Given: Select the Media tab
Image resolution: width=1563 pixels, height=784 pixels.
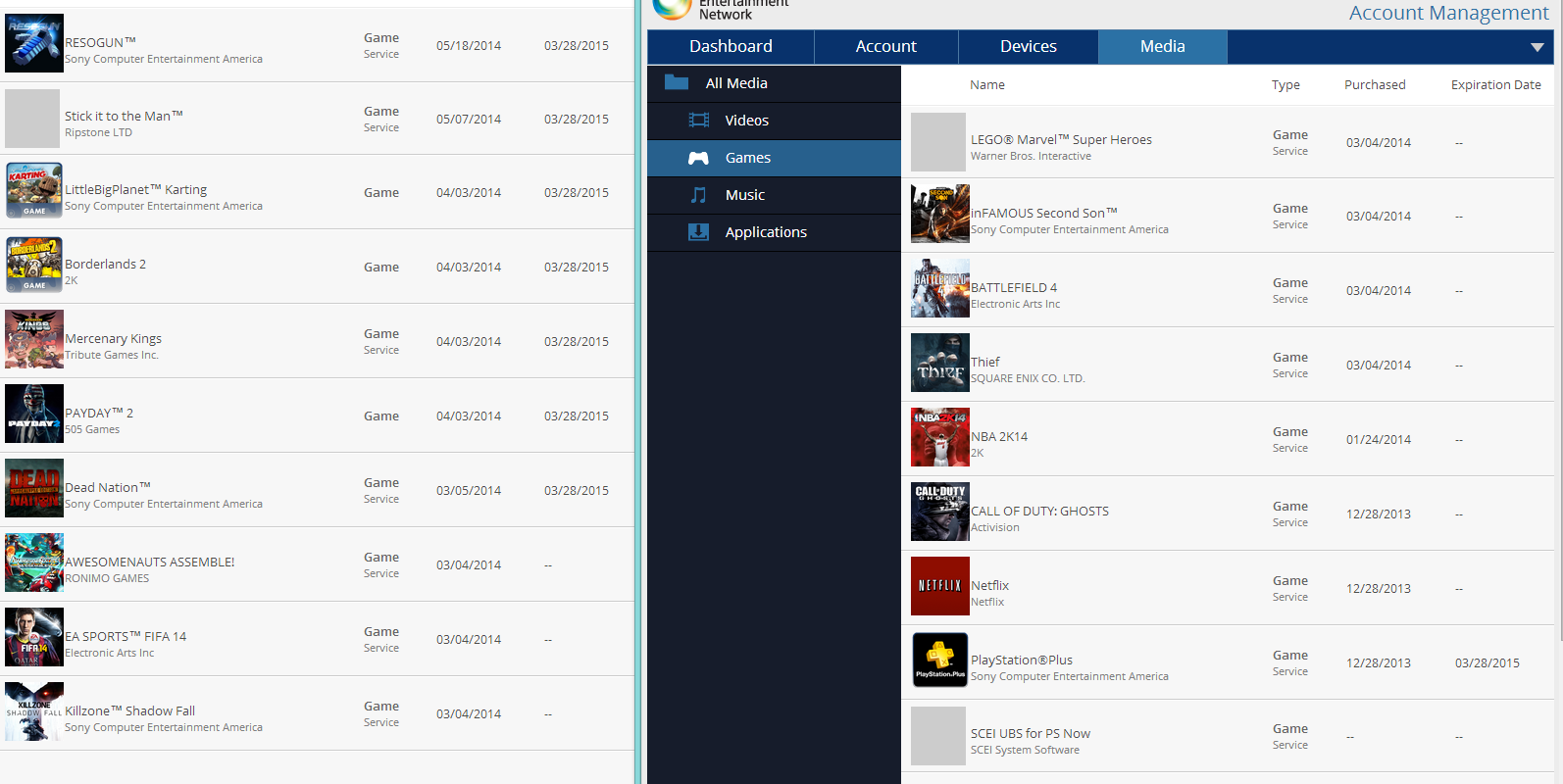Looking at the screenshot, I should pos(1162,47).
